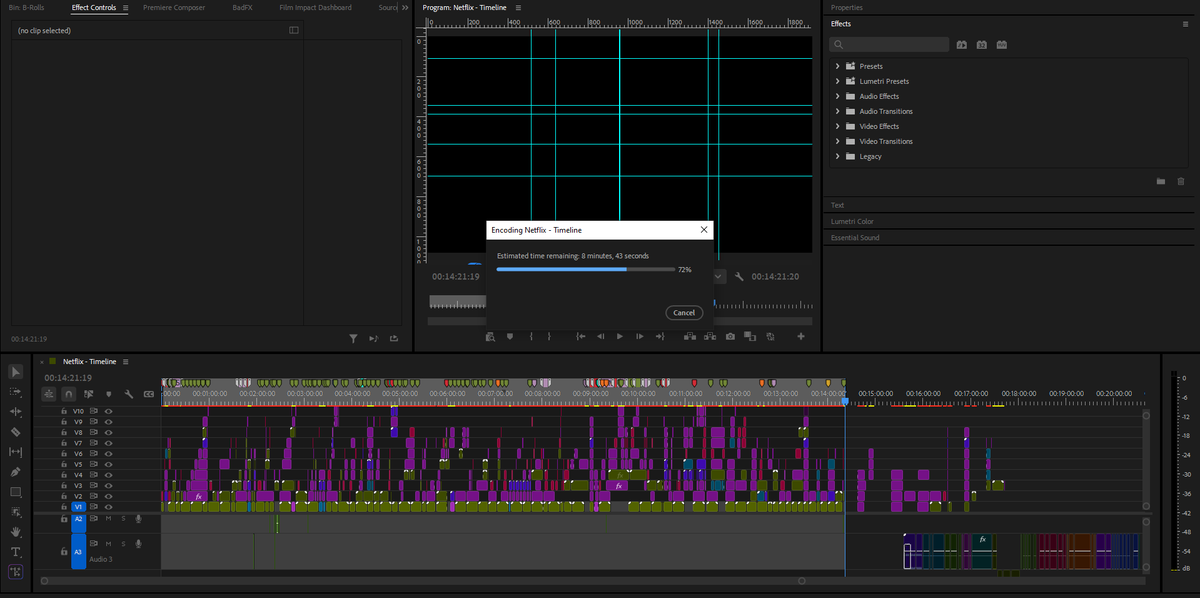Click the captions CC icon in timeline
Image resolution: width=1200 pixels, height=598 pixels.
(149, 394)
